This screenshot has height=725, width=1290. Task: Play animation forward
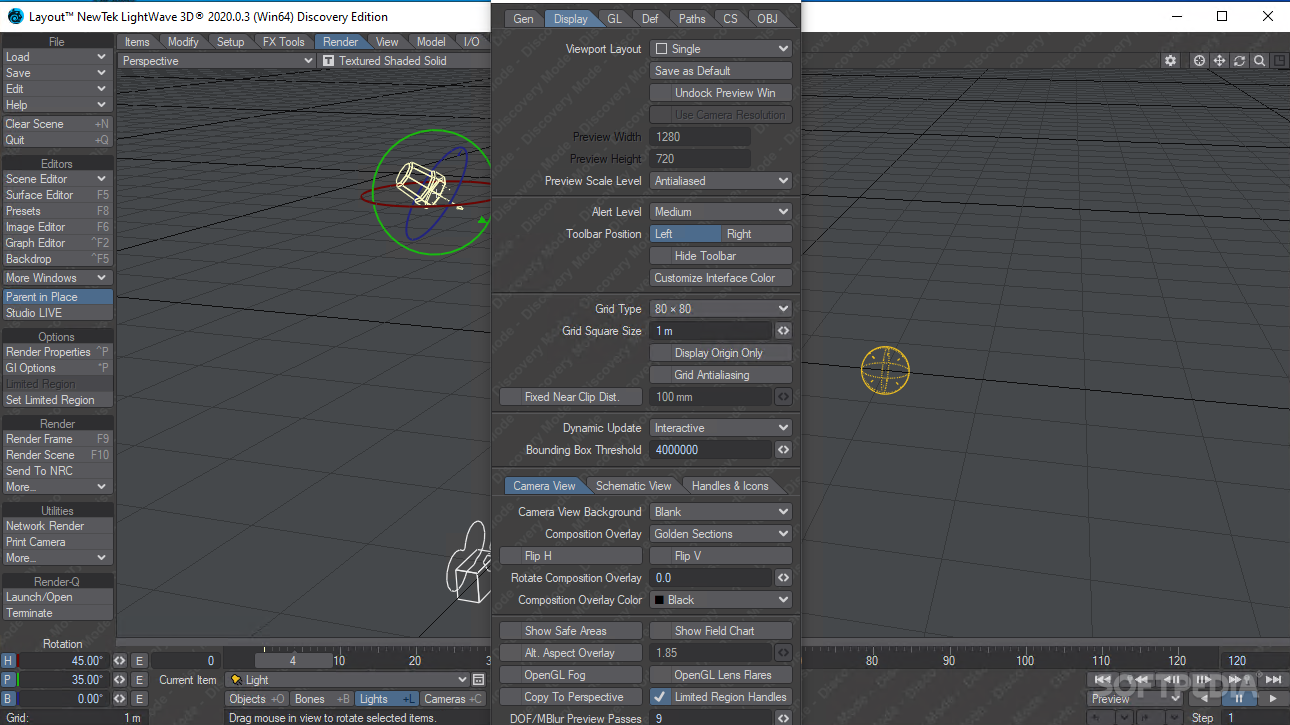click(x=1273, y=699)
